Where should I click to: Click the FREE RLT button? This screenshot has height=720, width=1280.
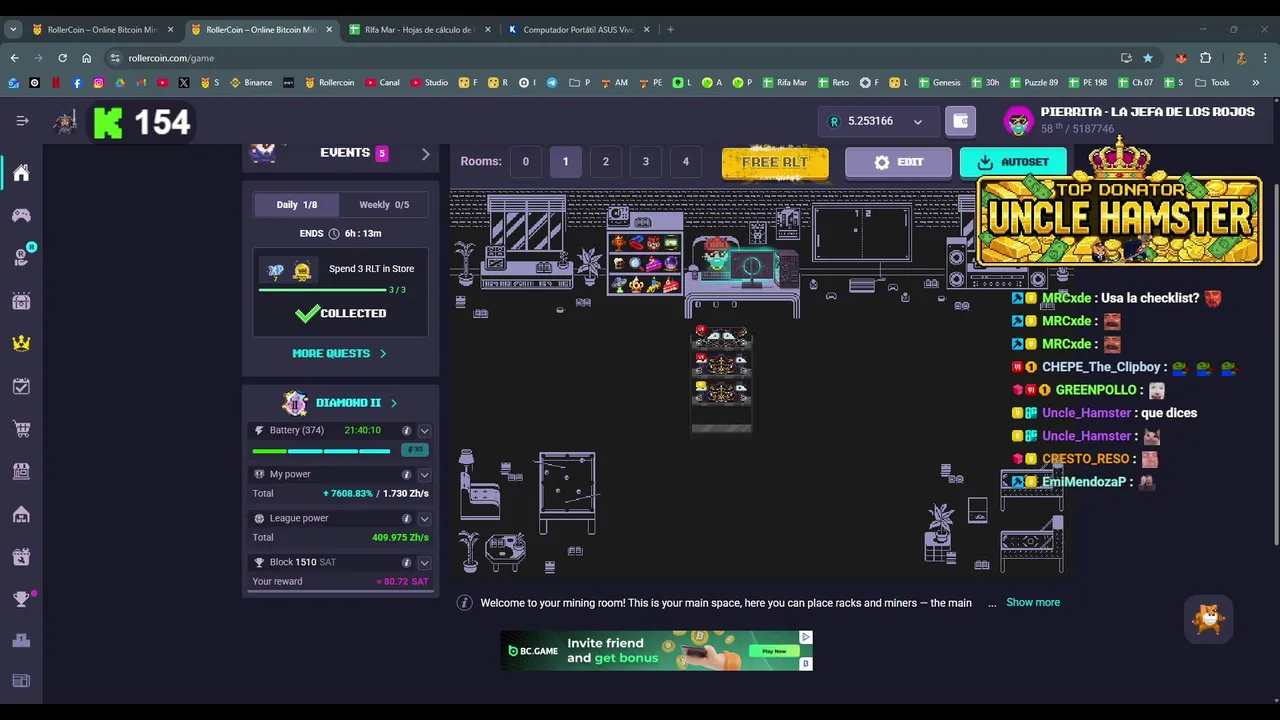pos(775,162)
